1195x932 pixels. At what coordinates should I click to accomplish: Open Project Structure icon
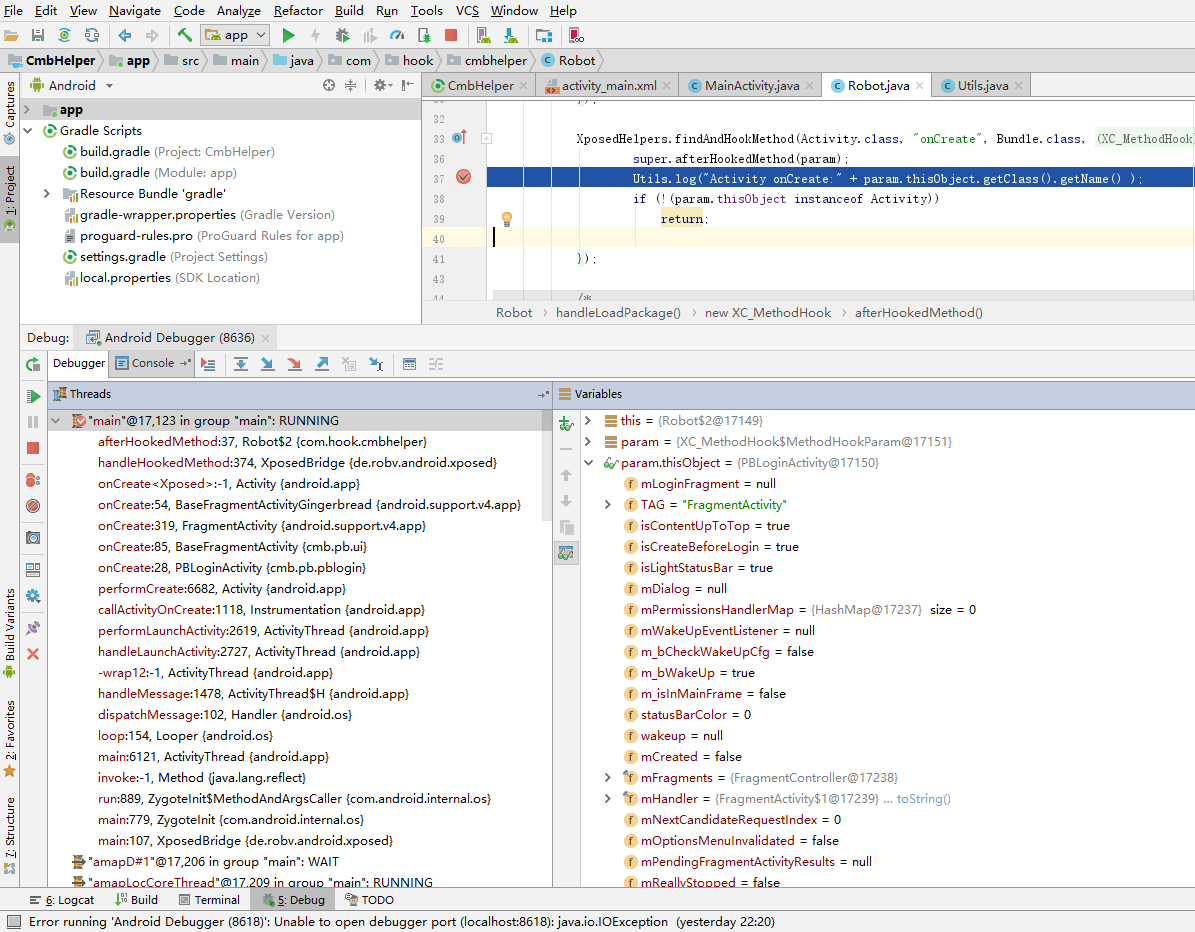click(x=543, y=35)
